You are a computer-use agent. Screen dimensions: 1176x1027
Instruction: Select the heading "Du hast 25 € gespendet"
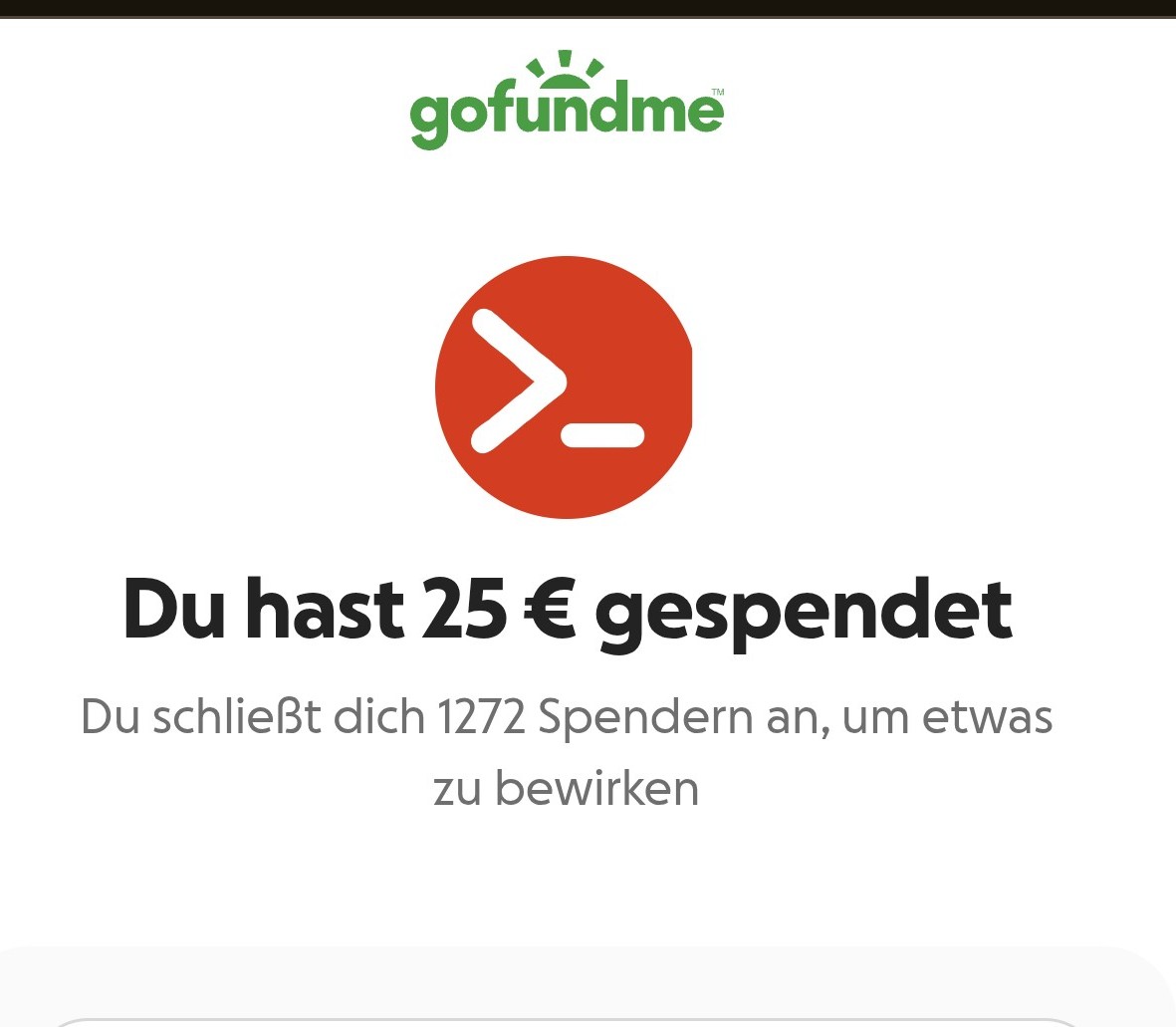568,610
